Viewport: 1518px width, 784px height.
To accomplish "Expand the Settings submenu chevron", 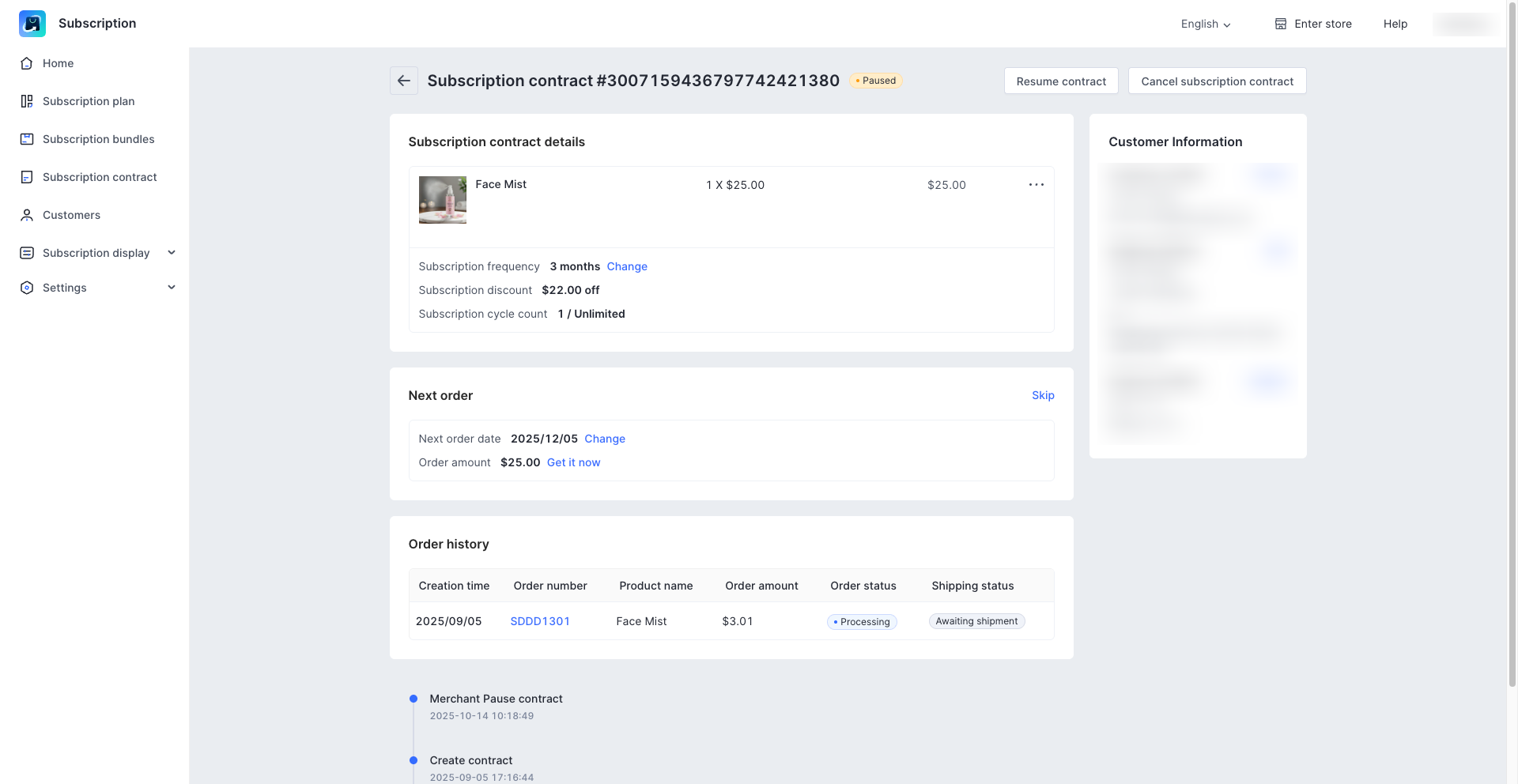I will click(x=172, y=288).
